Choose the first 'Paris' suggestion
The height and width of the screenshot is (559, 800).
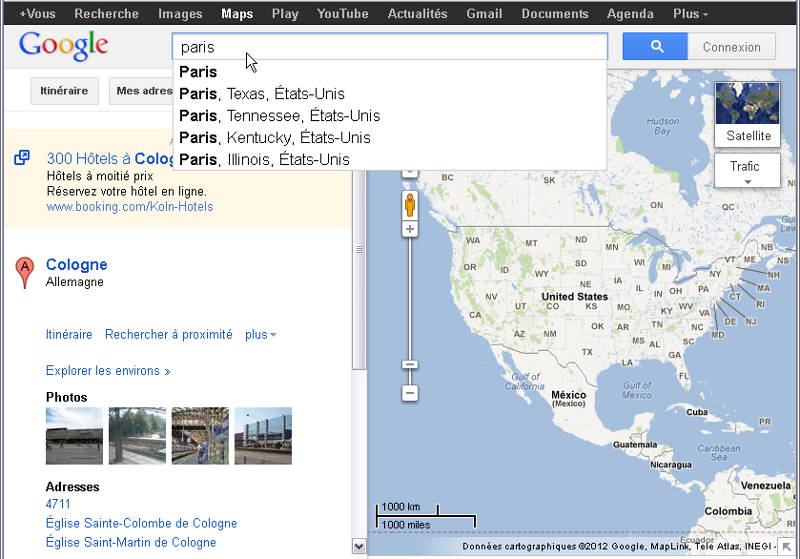390,72
